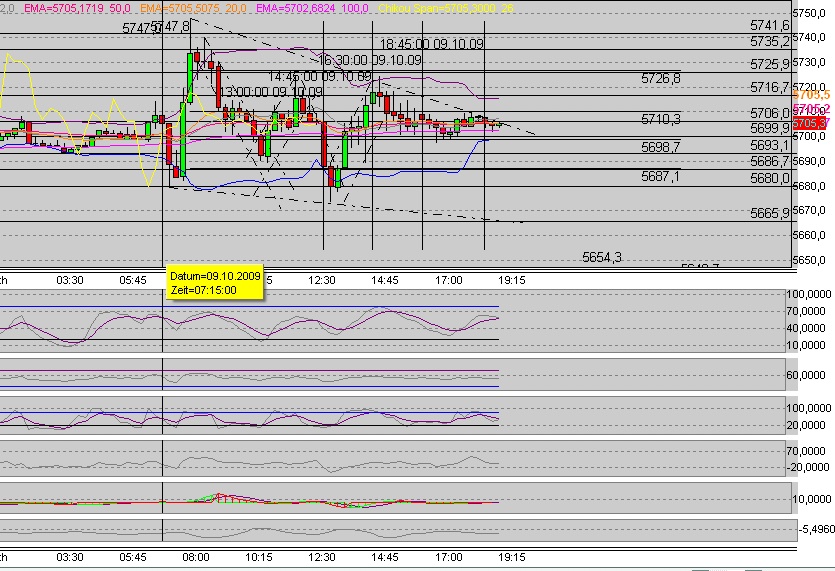Click the Zeit=07:15:00 tooltip line
835x571 pixels.
(203, 290)
